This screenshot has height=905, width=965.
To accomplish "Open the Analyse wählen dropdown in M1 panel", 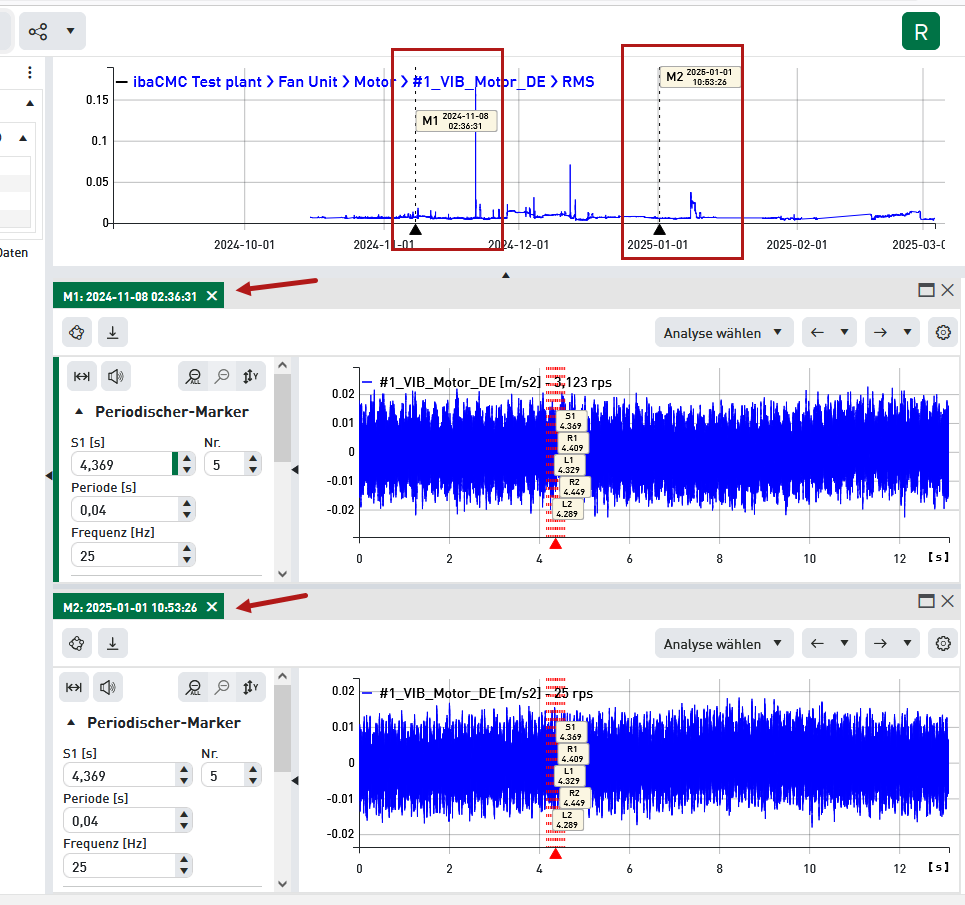I will [724, 333].
